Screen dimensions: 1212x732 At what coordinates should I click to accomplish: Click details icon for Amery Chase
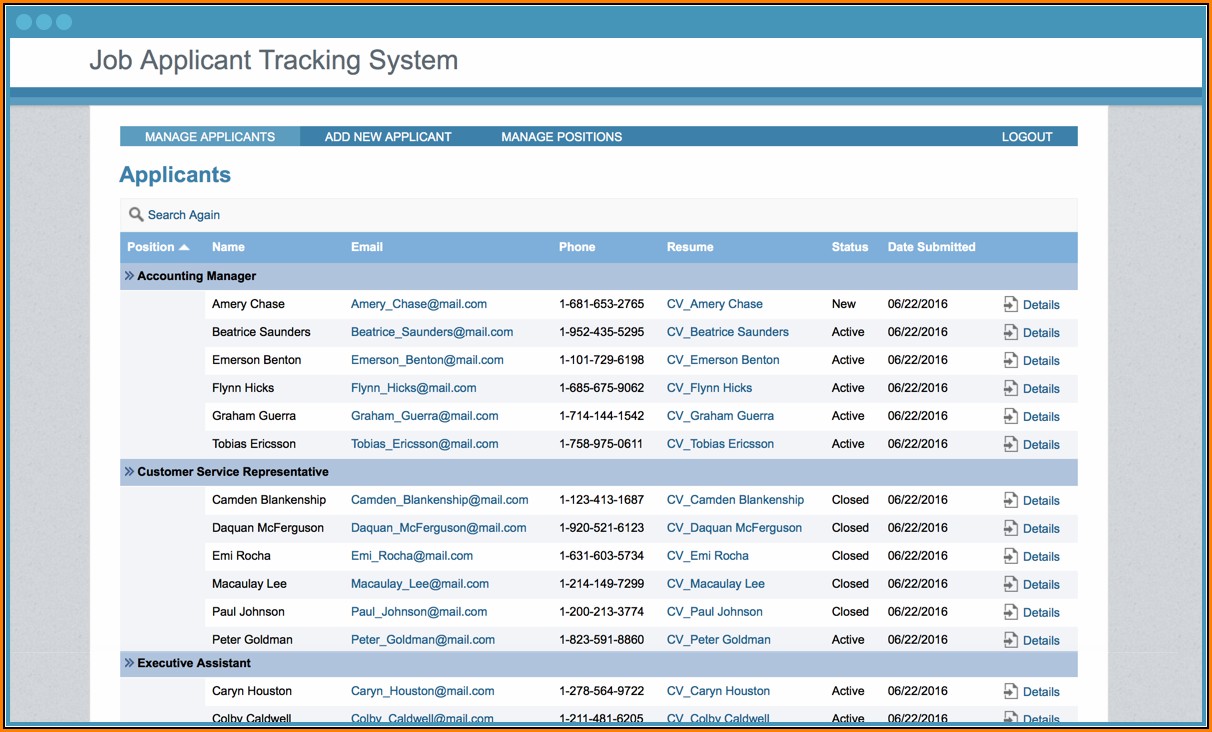1011,305
